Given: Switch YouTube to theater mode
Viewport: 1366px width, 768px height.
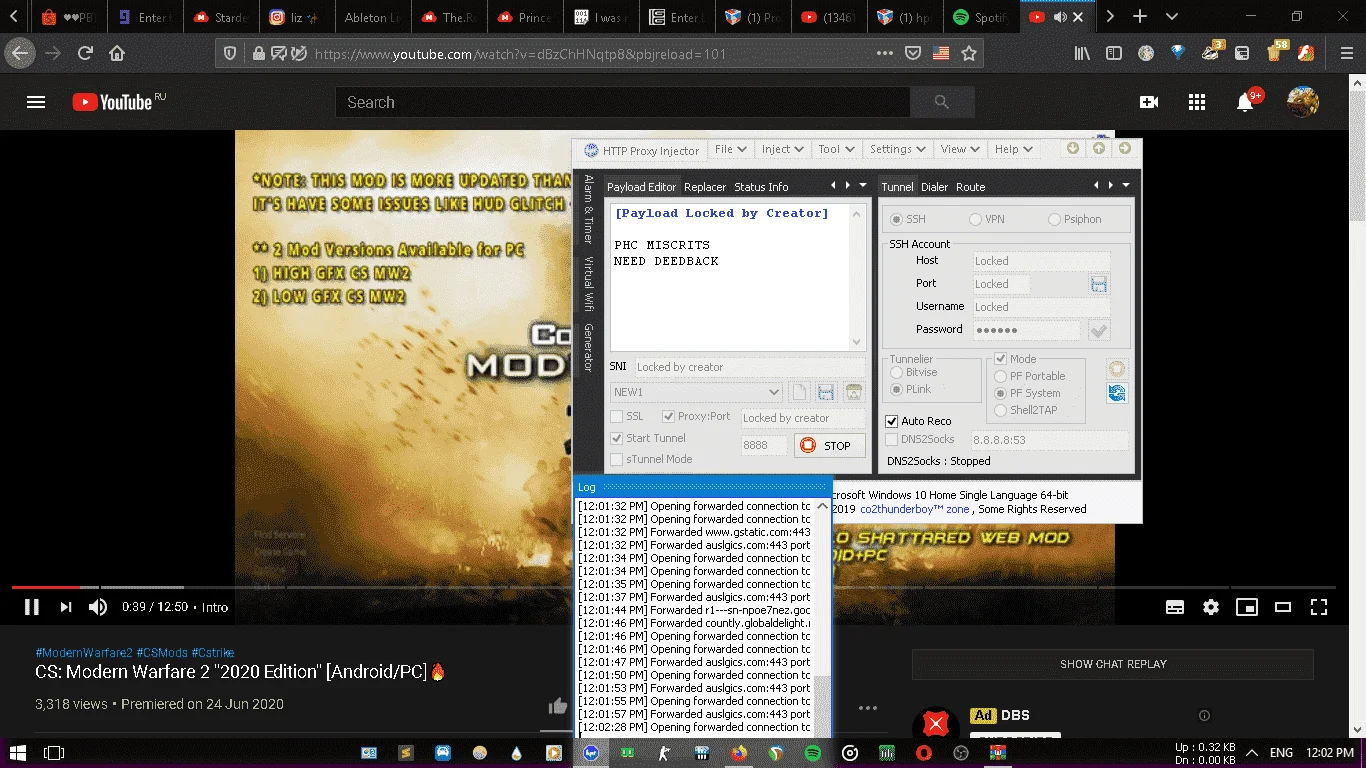Looking at the screenshot, I should [x=1282, y=607].
